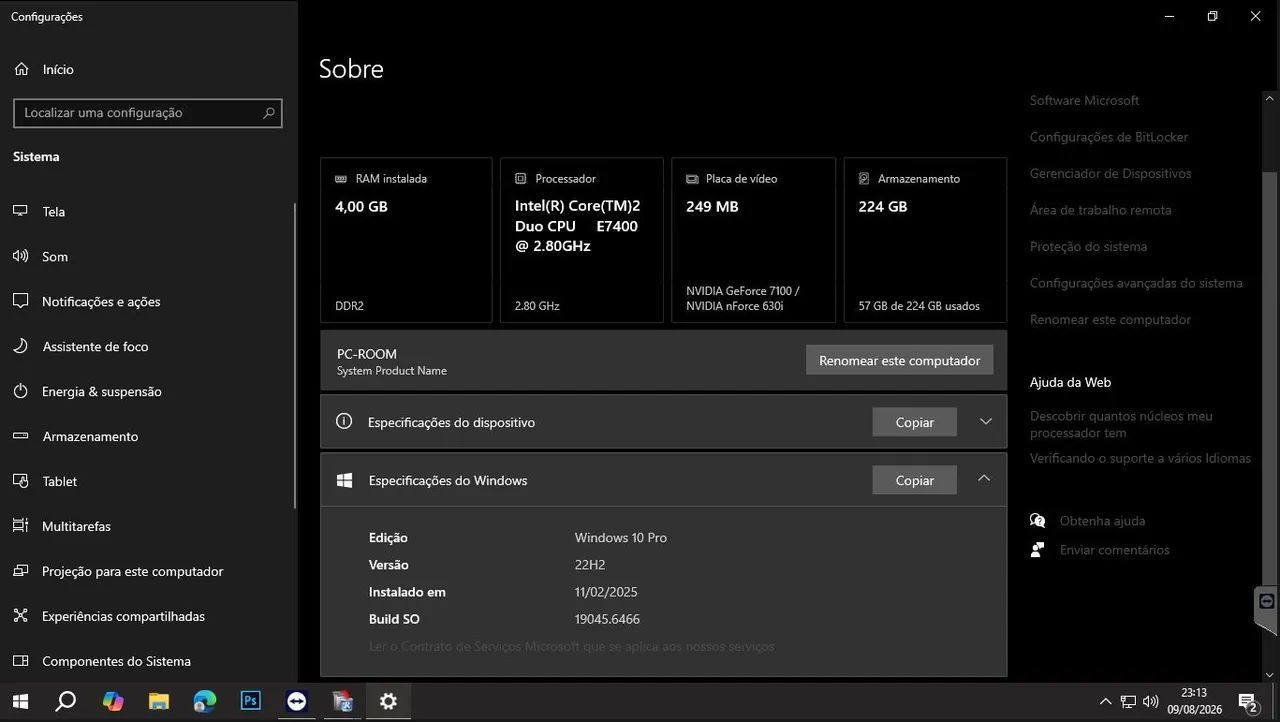Click "57 GB de 224 GB usados" text
The width and height of the screenshot is (1280, 722).
coord(919,306)
